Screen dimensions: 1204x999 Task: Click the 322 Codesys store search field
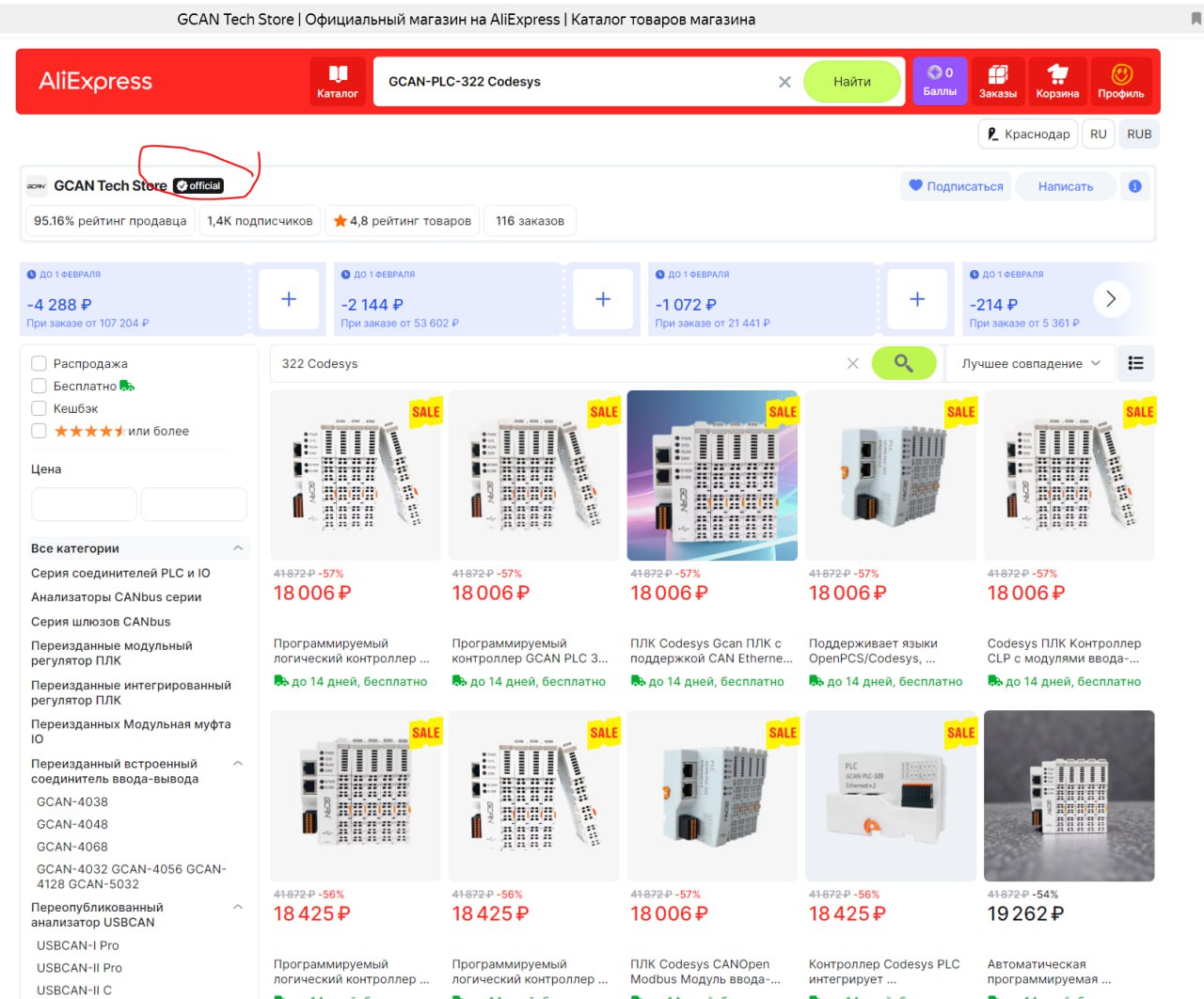pos(555,364)
